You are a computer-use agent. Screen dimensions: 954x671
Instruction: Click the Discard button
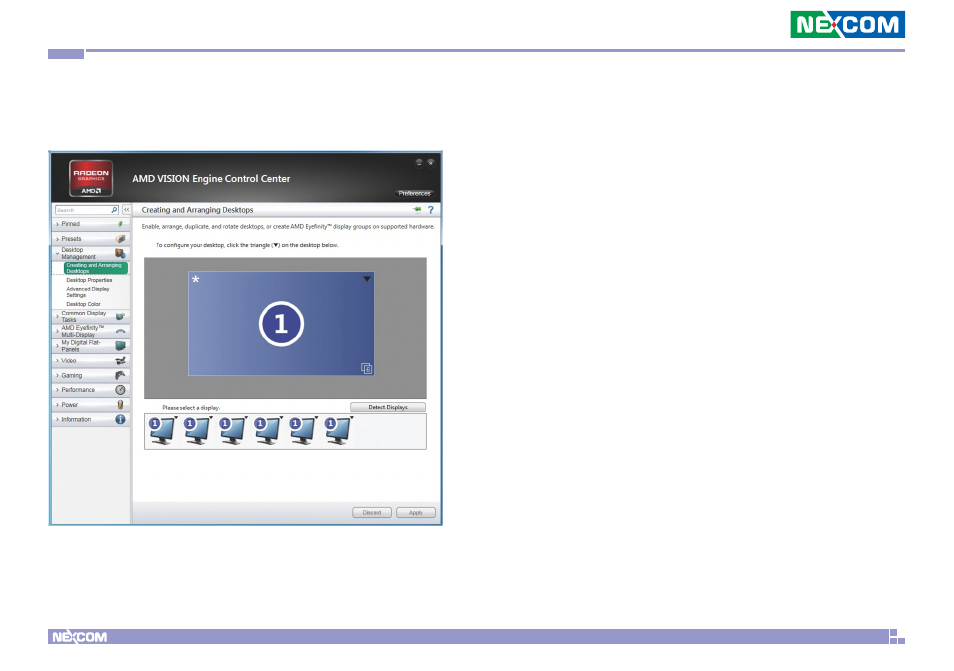[x=372, y=513]
